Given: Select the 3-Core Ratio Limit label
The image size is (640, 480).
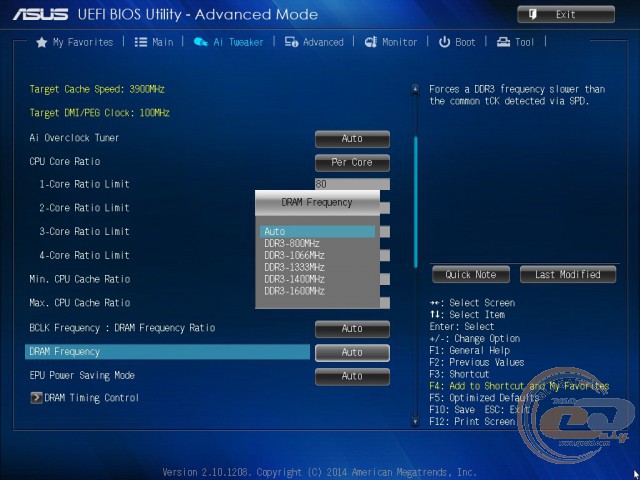Looking at the screenshot, I should point(84,231).
